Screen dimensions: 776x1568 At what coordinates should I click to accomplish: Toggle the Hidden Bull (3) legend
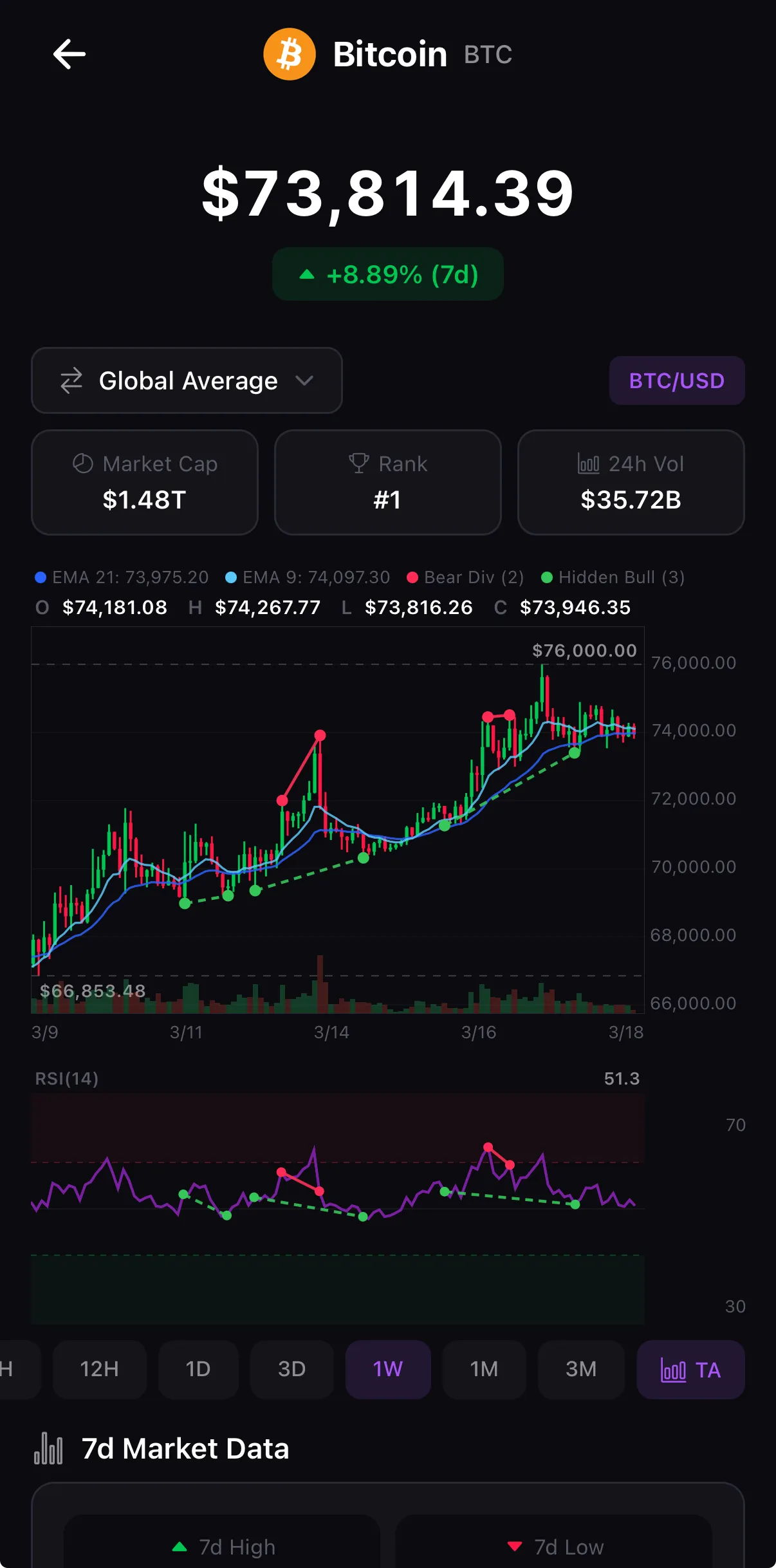[x=613, y=577]
